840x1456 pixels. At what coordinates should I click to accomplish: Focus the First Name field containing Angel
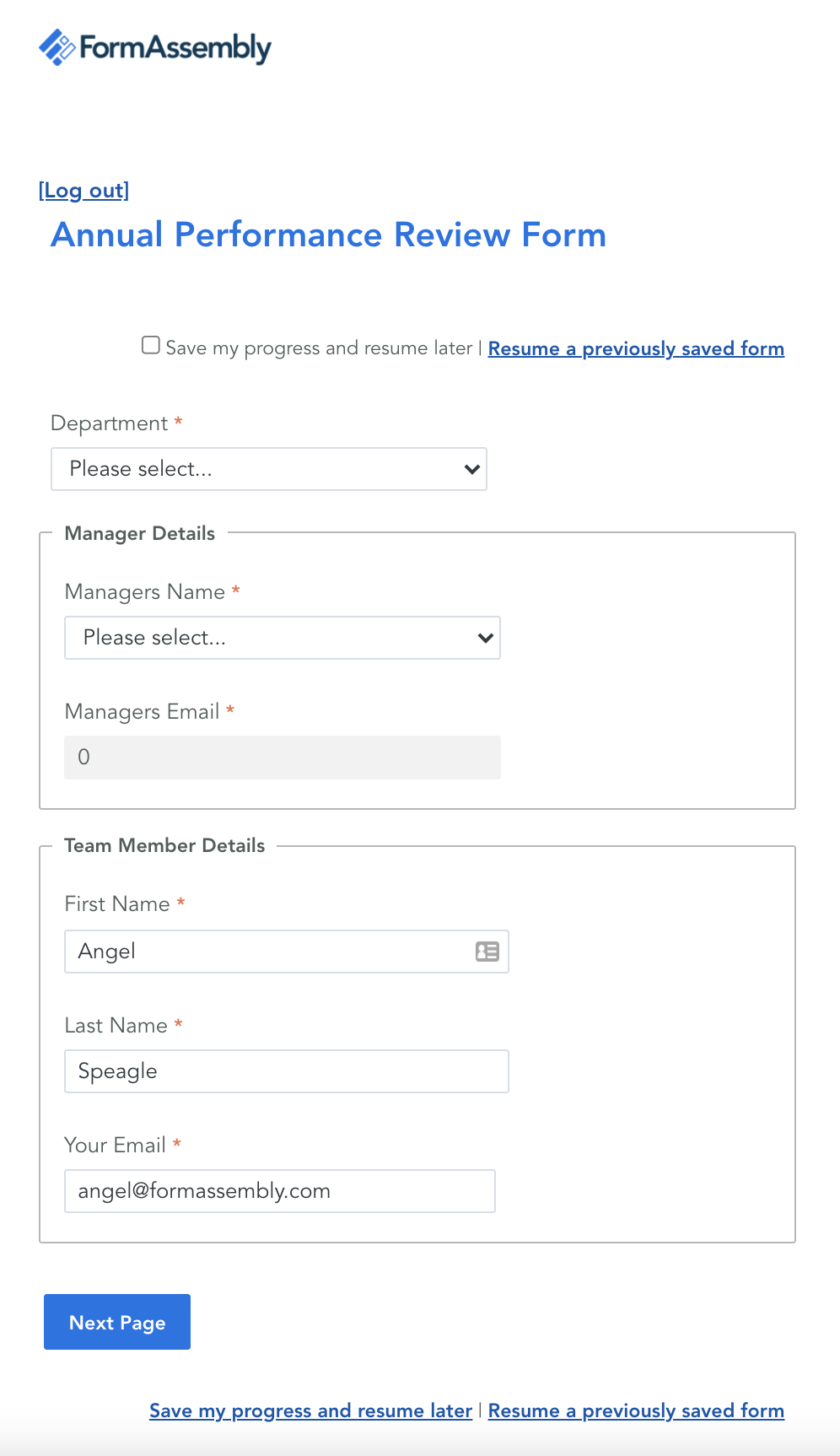coord(287,952)
